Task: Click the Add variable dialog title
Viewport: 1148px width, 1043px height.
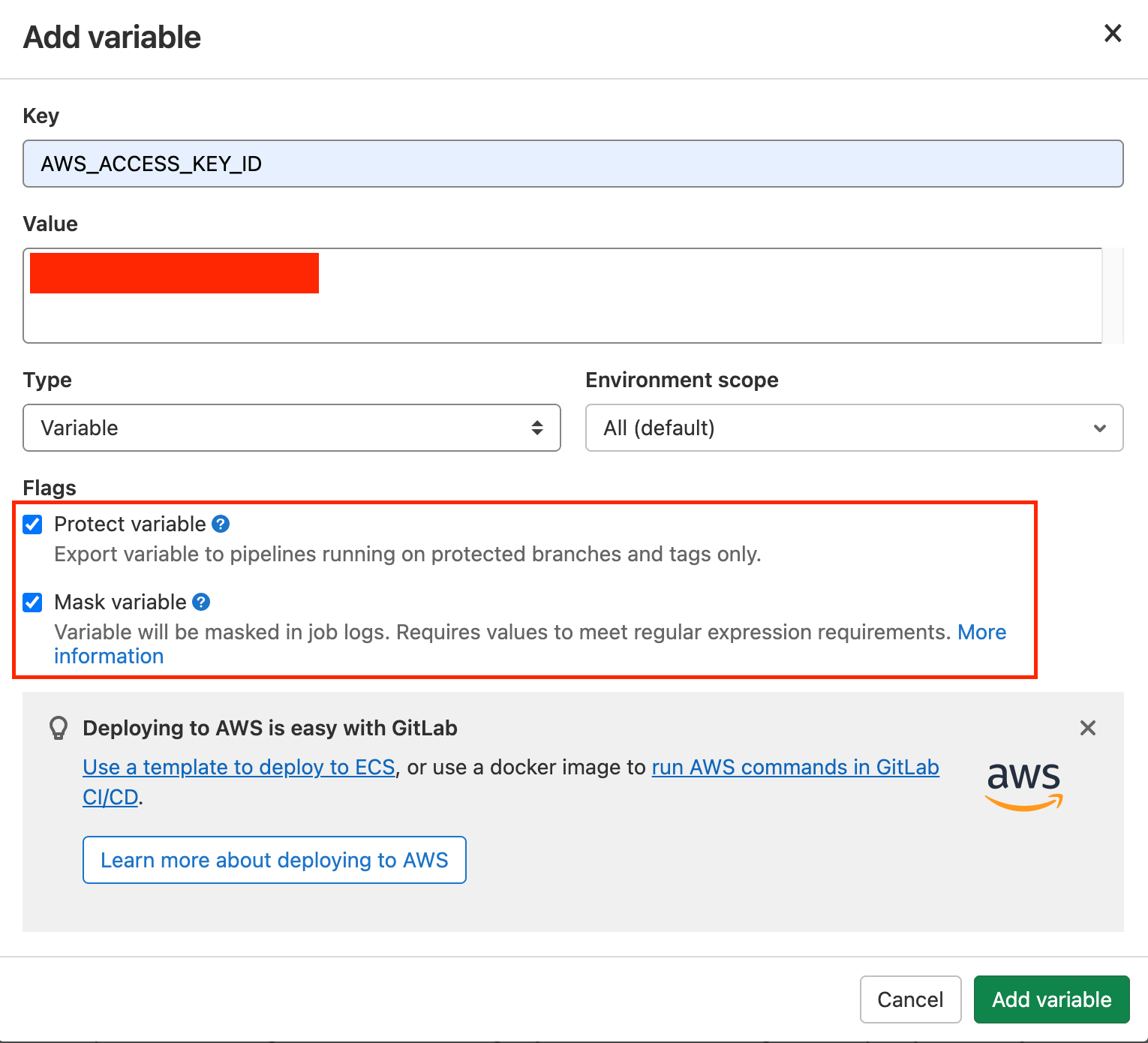Action: click(113, 37)
